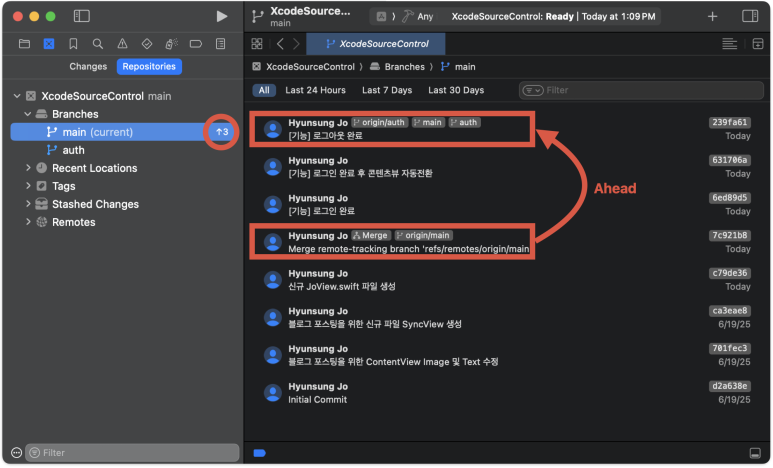
Task: Expand the Remotes group
Action: [x=28, y=222]
